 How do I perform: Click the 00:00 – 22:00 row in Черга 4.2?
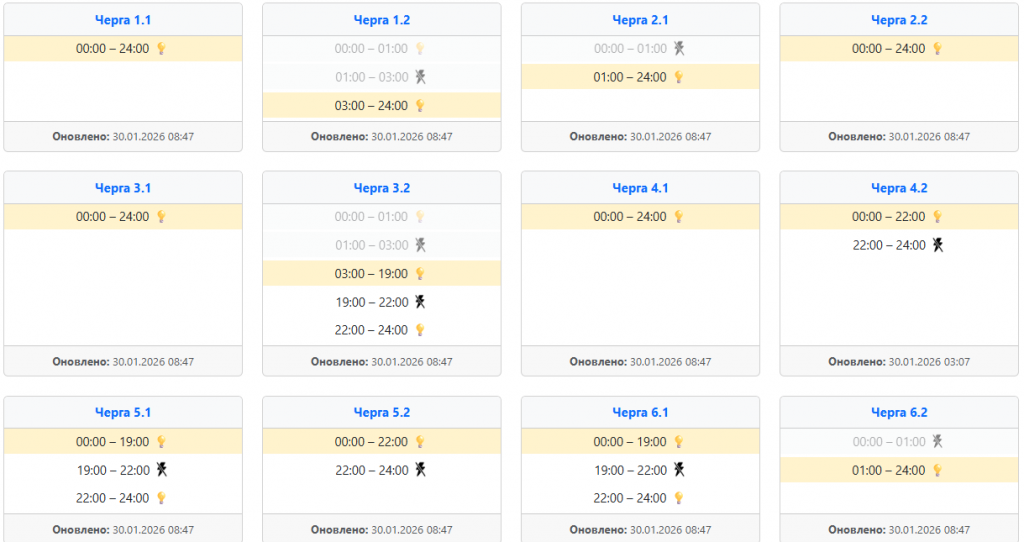tap(899, 217)
